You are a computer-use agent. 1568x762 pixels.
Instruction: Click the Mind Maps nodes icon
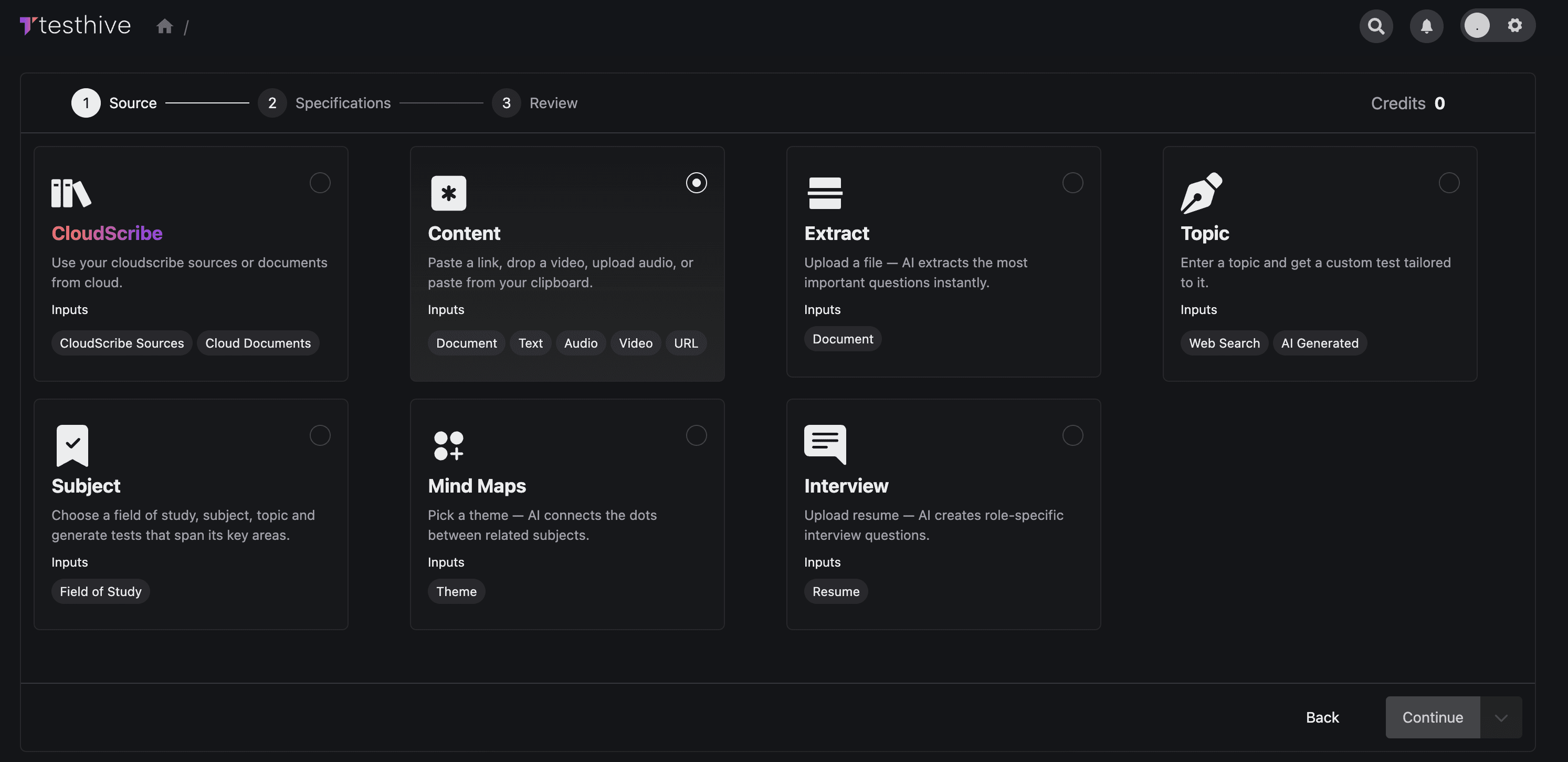tap(448, 445)
